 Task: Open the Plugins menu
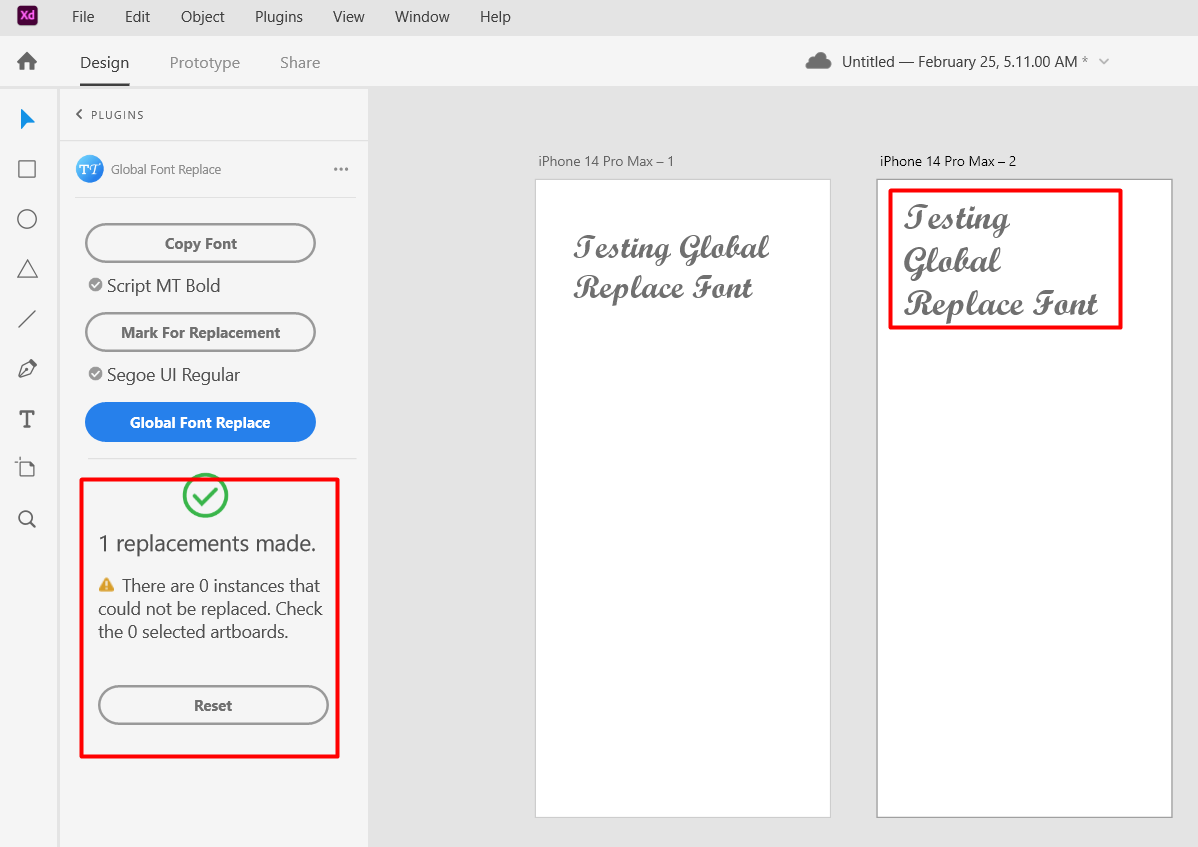pos(278,16)
